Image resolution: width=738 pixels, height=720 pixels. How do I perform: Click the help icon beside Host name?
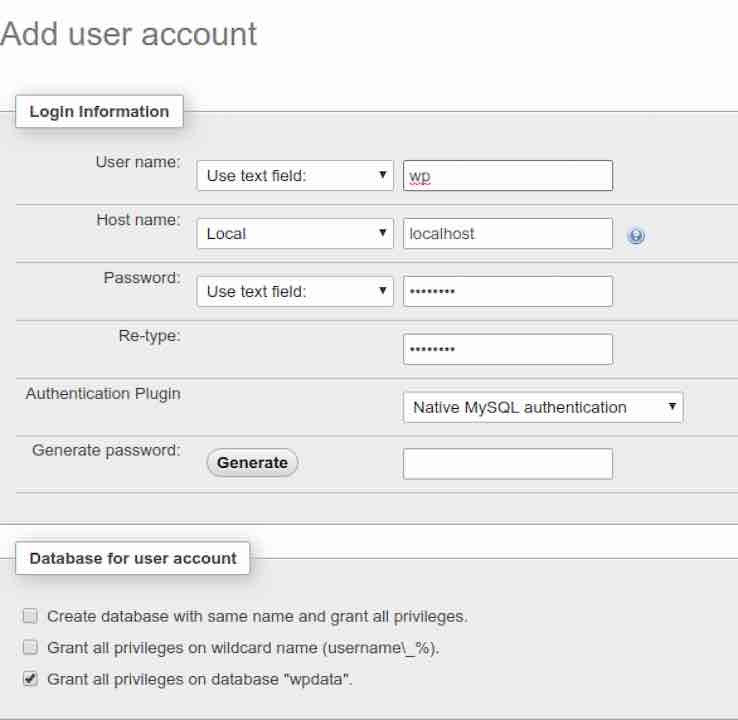[636, 236]
